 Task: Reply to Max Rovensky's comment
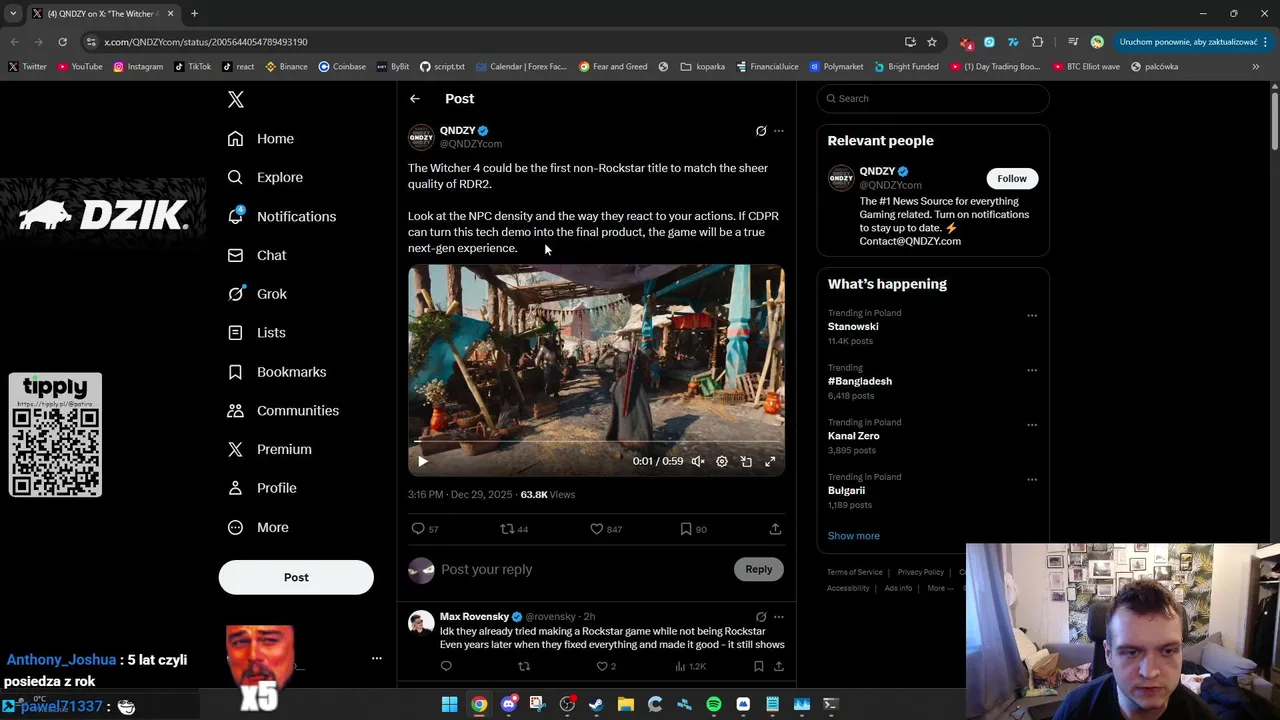click(x=446, y=666)
